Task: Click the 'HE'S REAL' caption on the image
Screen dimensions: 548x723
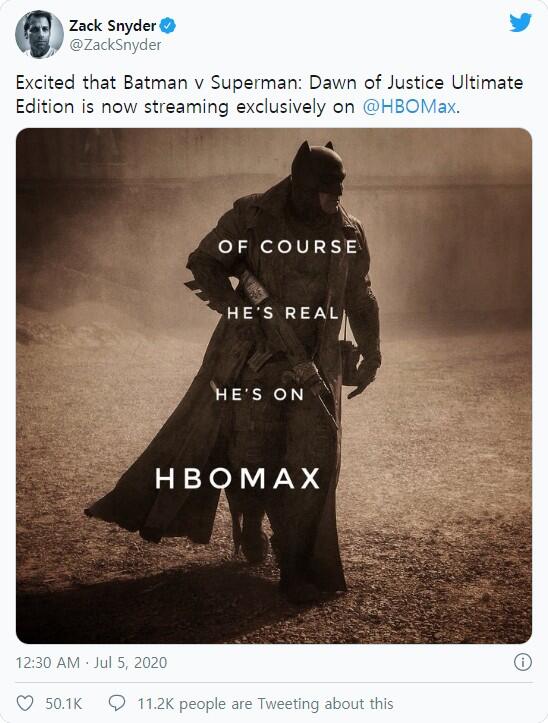Action: coord(283,314)
